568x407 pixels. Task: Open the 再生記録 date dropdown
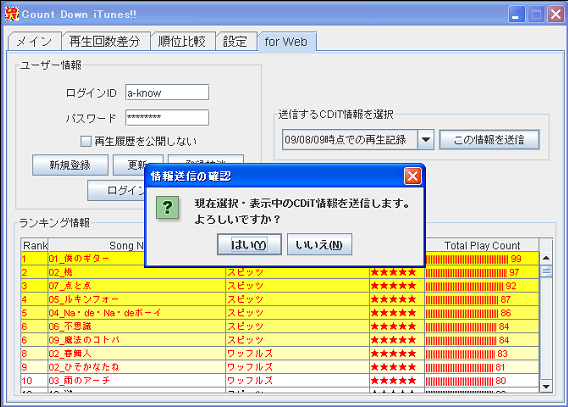[426, 140]
